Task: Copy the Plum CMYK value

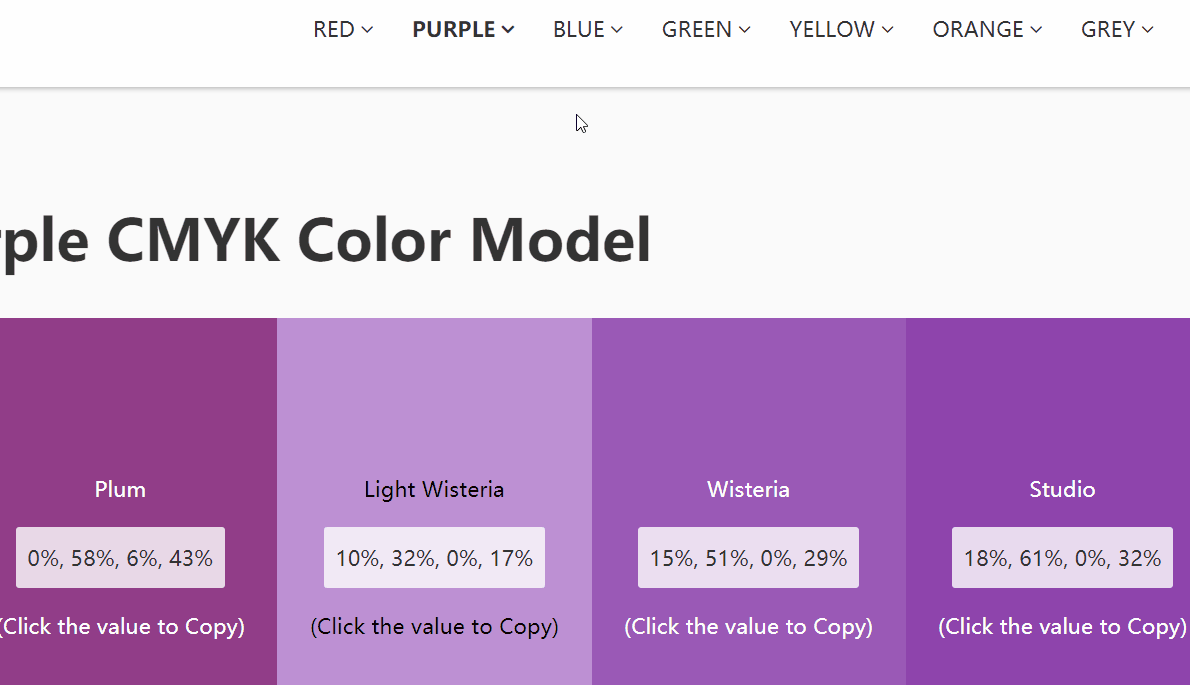Action: click(120, 558)
